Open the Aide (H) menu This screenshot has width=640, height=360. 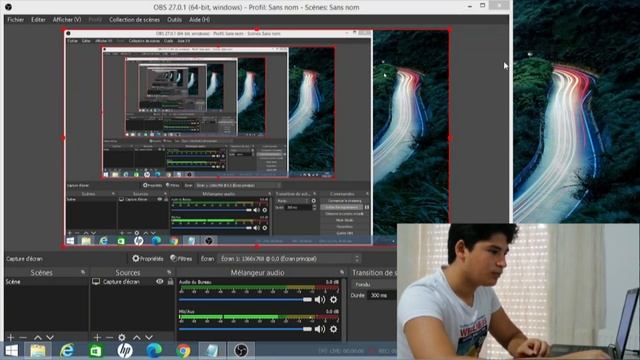coord(199,20)
